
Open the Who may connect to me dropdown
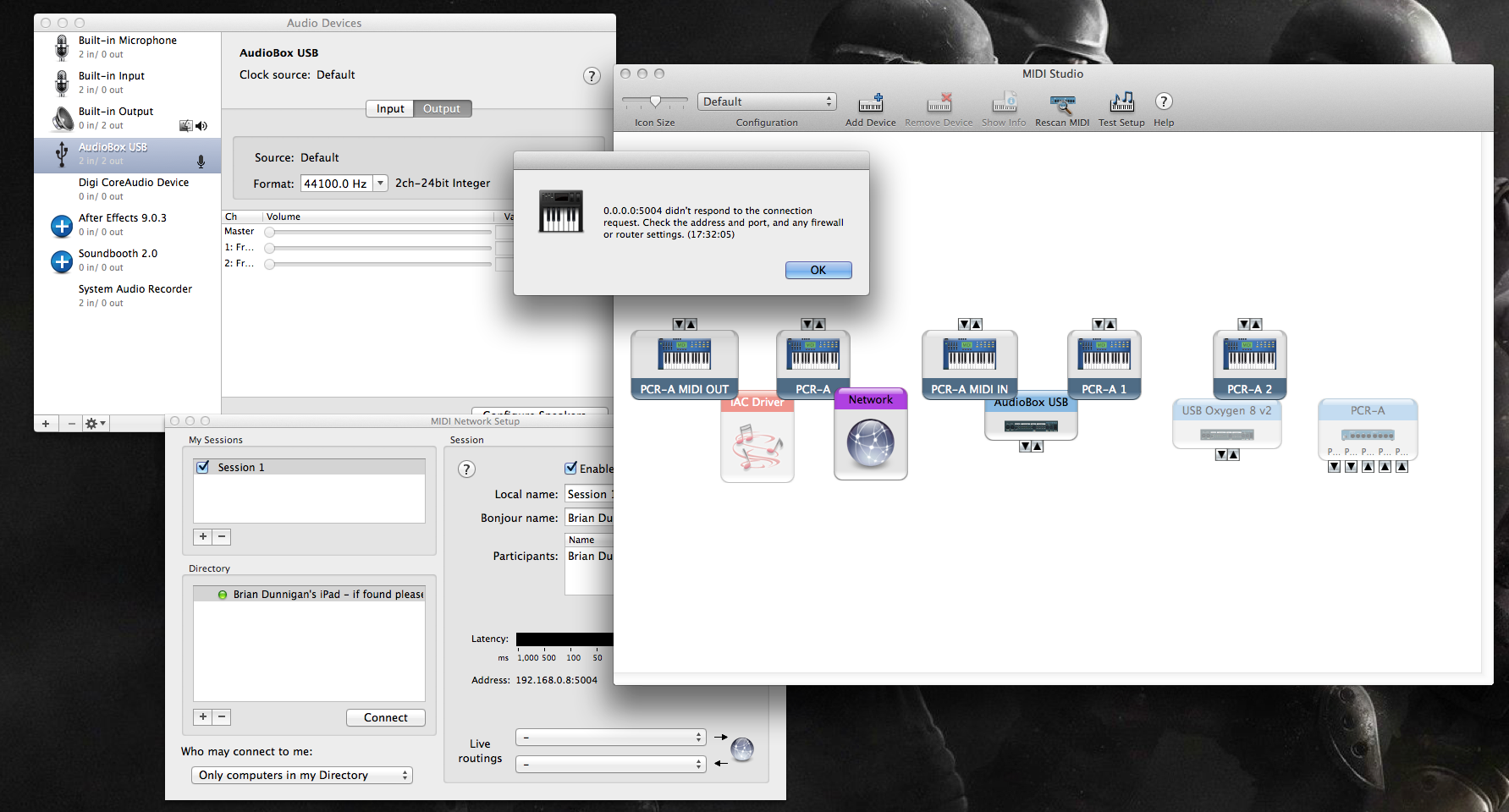click(302, 775)
